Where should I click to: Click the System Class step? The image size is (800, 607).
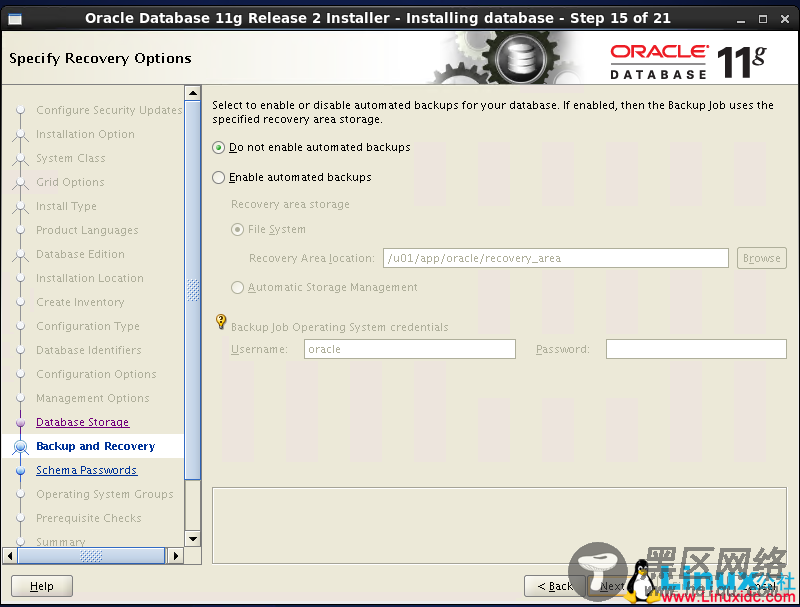point(71,158)
